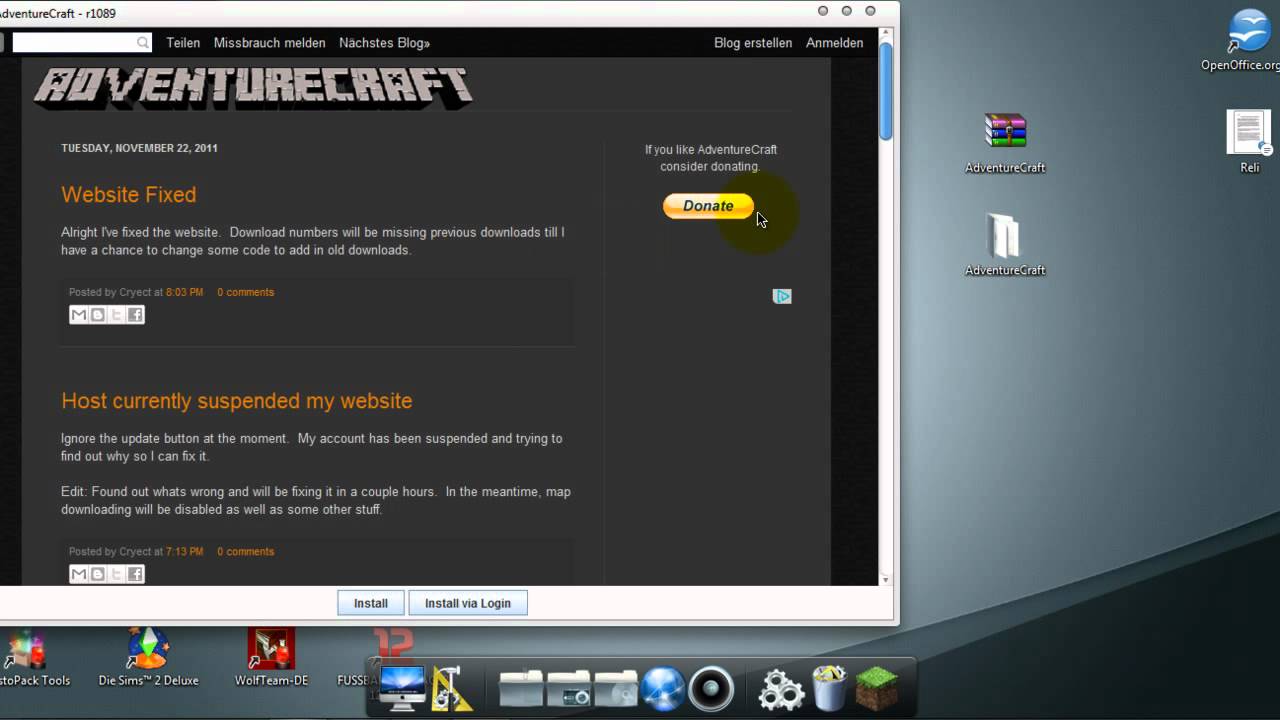Click Anmelden to sign in
This screenshot has width=1280, height=720.
point(834,43)
